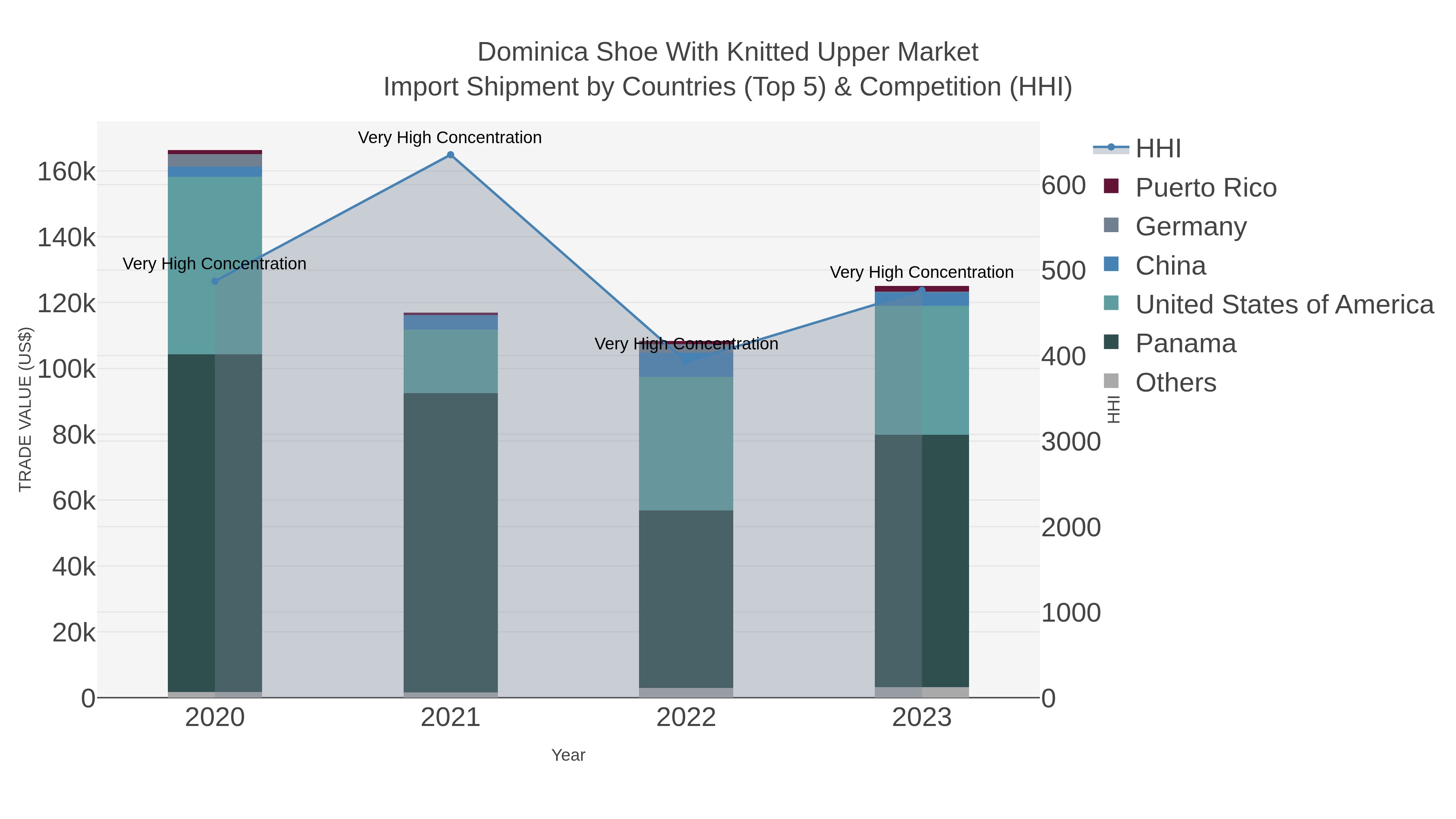This screenshot has height=819, width=1456.
Task: Toggle Panama legend entry
Action: click(x=1170, y=344)
